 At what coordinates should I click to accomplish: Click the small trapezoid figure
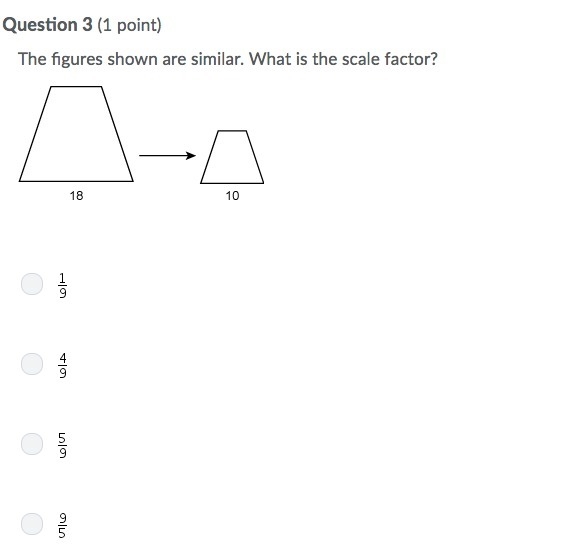click(232, 157)
